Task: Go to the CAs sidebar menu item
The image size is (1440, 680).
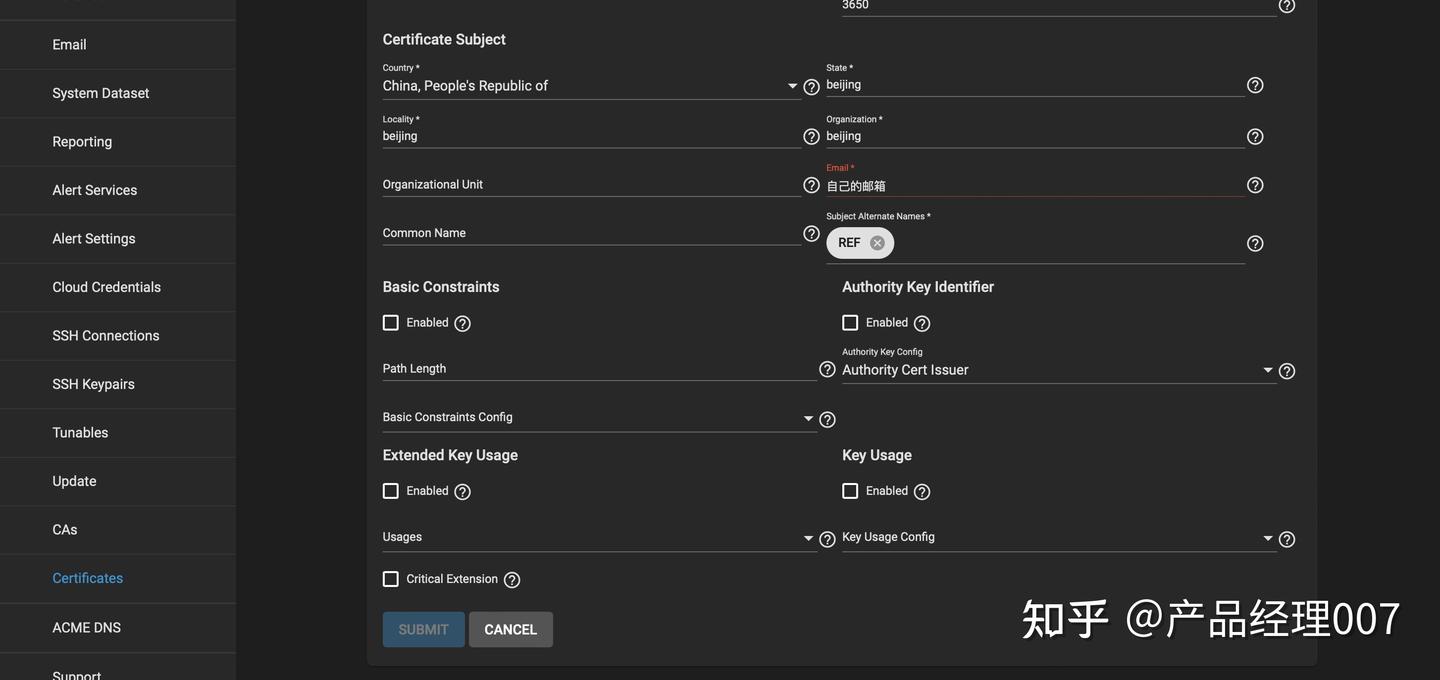Action: point(65,530)
